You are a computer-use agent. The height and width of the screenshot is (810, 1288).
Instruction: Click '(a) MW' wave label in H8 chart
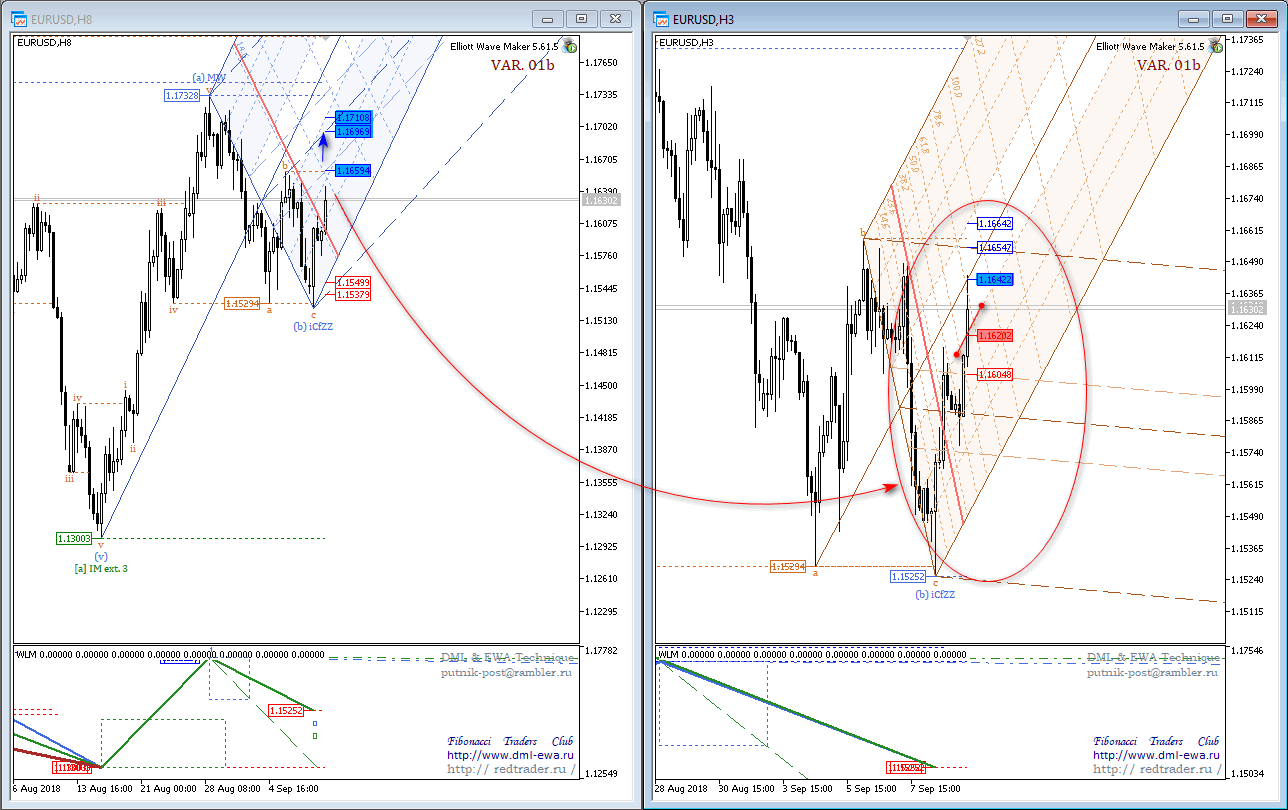(209, 78)
